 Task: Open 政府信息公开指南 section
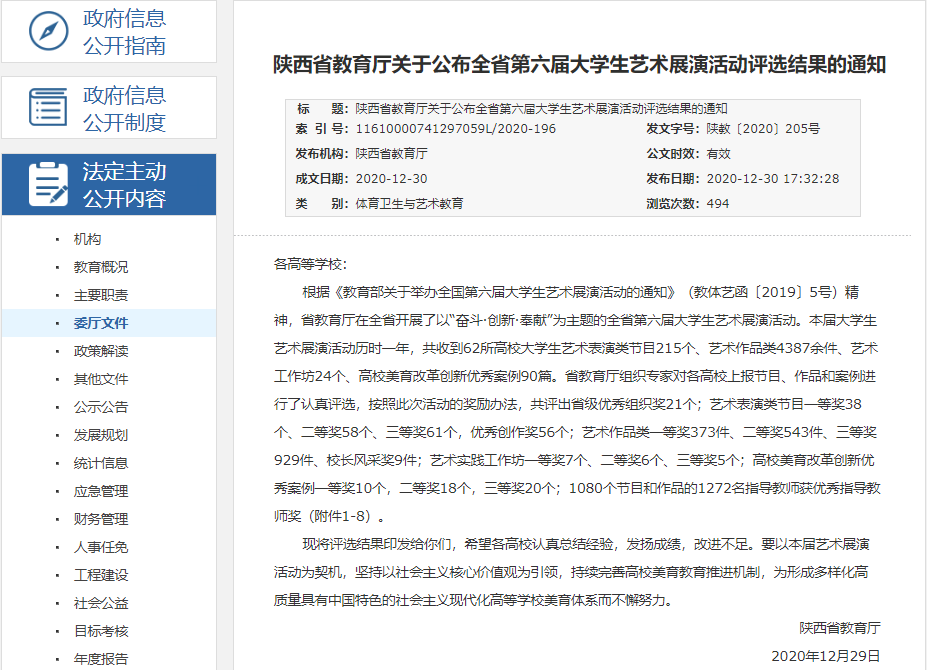pyautogui.click(x=124, y=32)
